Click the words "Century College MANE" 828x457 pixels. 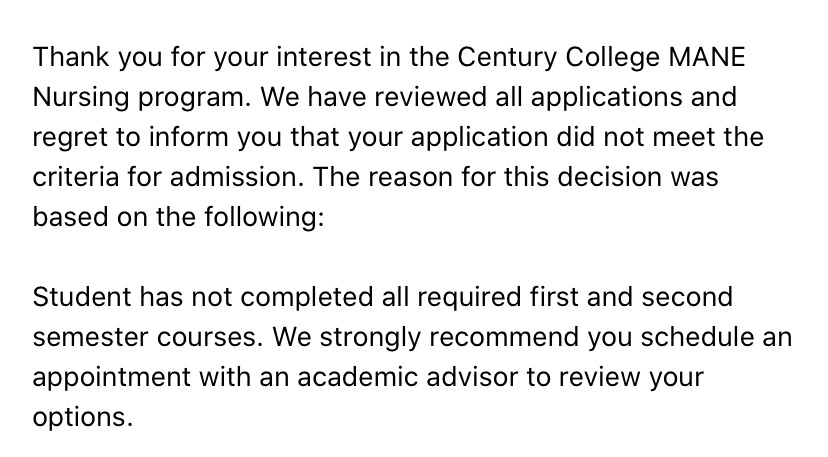point(601,58)
